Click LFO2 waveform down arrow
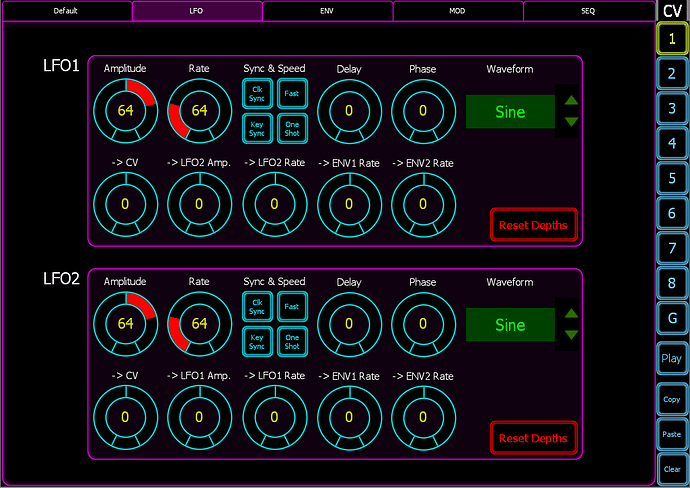 coord(571,334)
